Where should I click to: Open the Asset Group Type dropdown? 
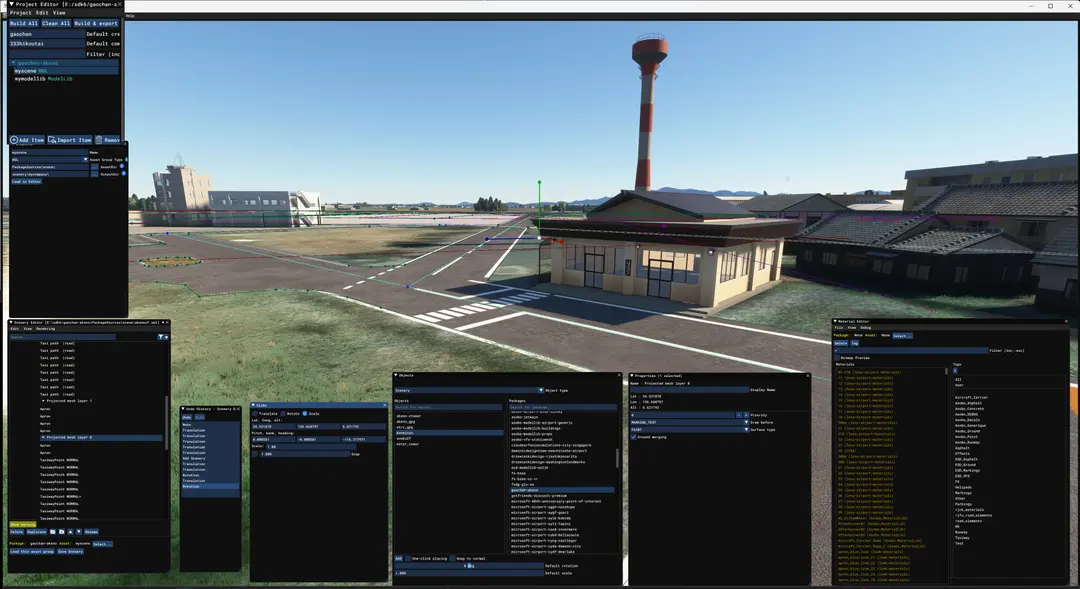pos(50,160)
